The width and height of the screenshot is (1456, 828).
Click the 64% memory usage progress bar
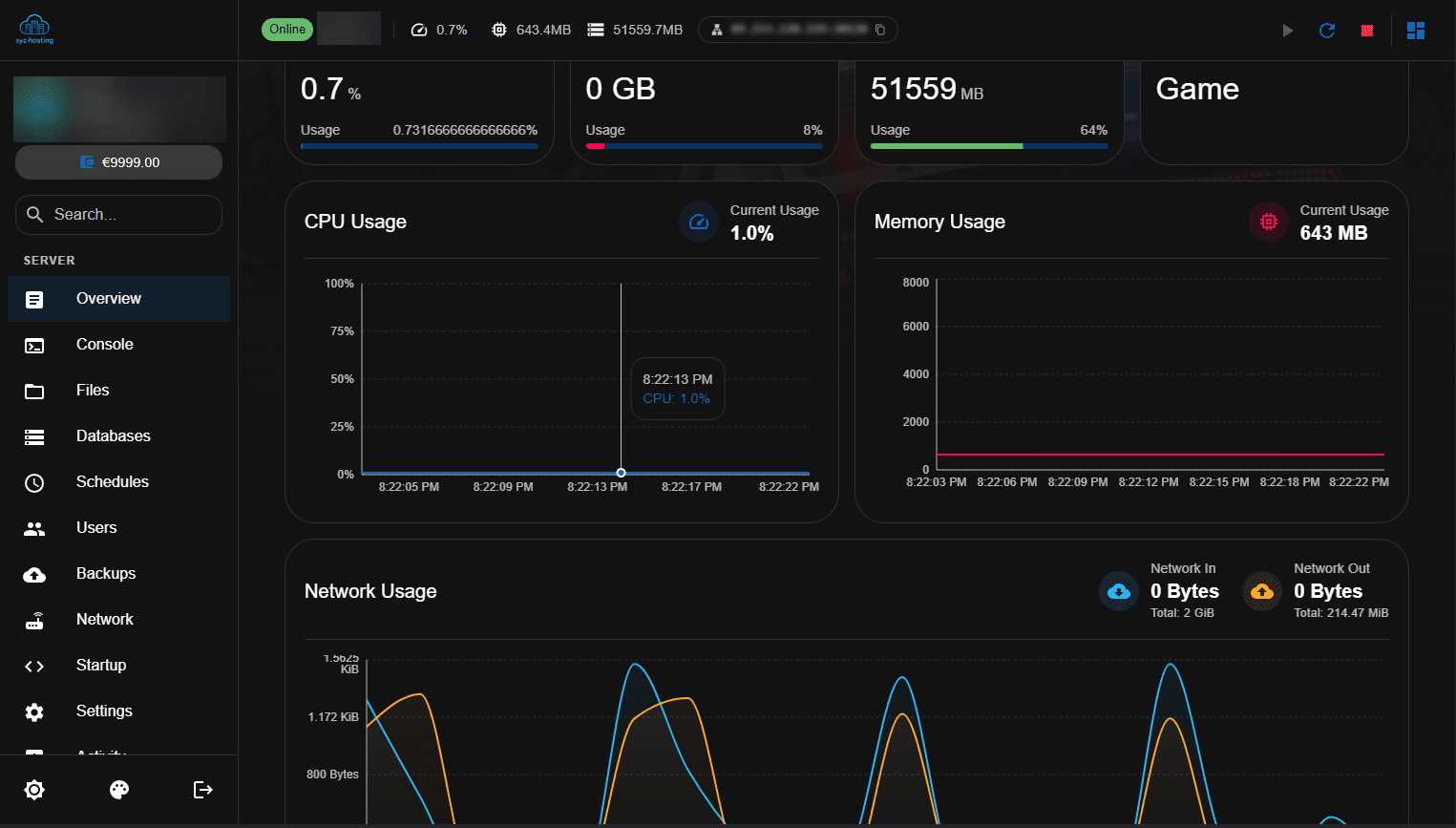tap(989, 146)
